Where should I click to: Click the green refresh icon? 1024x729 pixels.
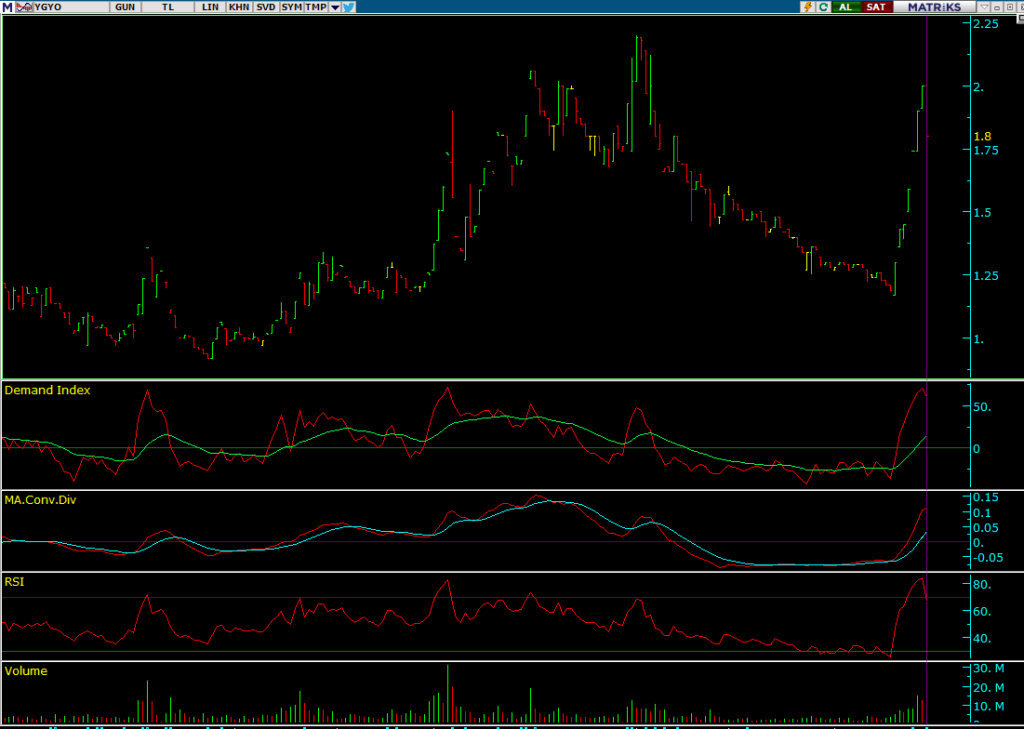[x=823, y=7]
